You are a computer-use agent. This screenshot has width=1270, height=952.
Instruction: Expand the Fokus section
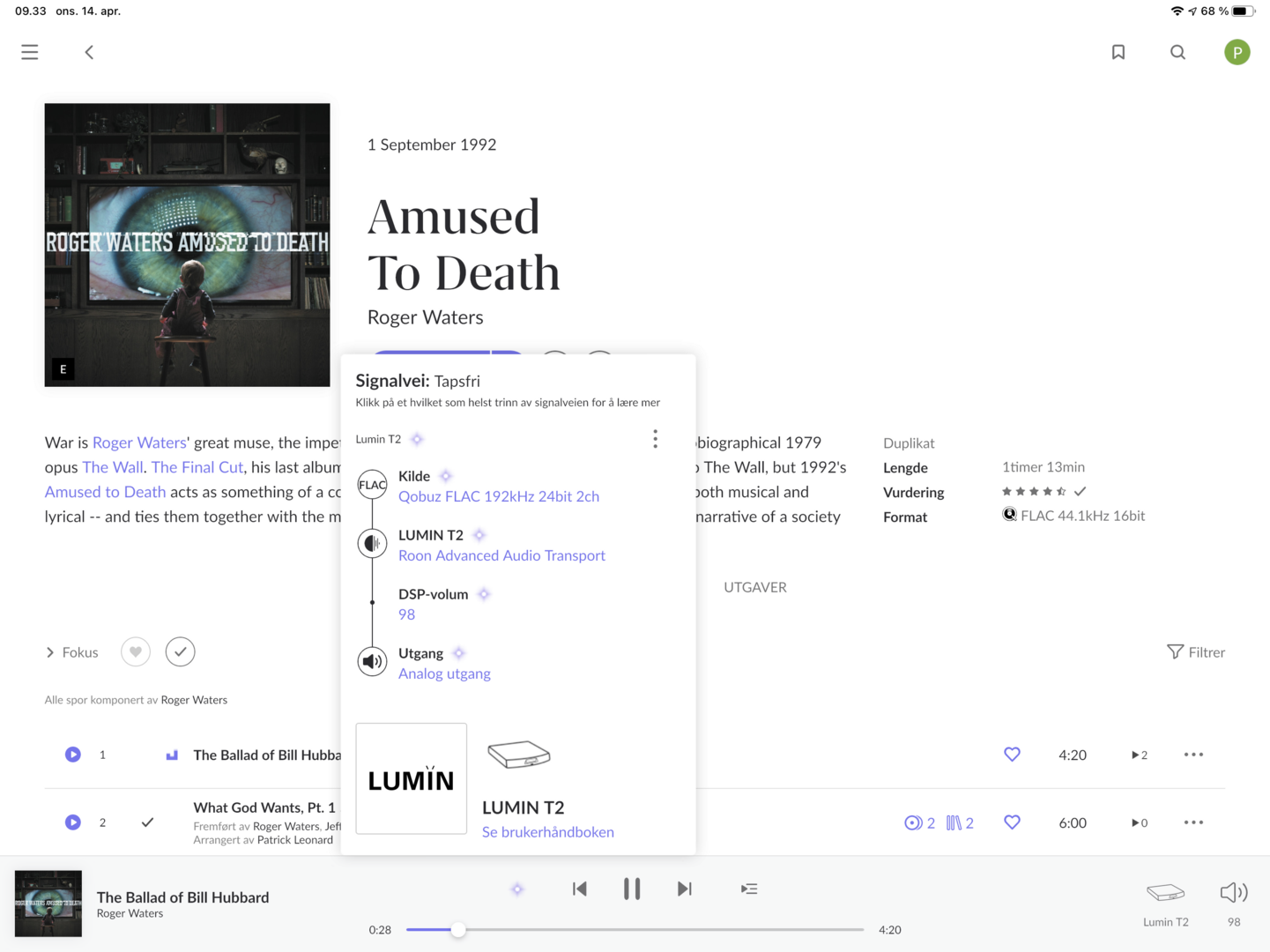pyautogui.click(x=71, y=652)
